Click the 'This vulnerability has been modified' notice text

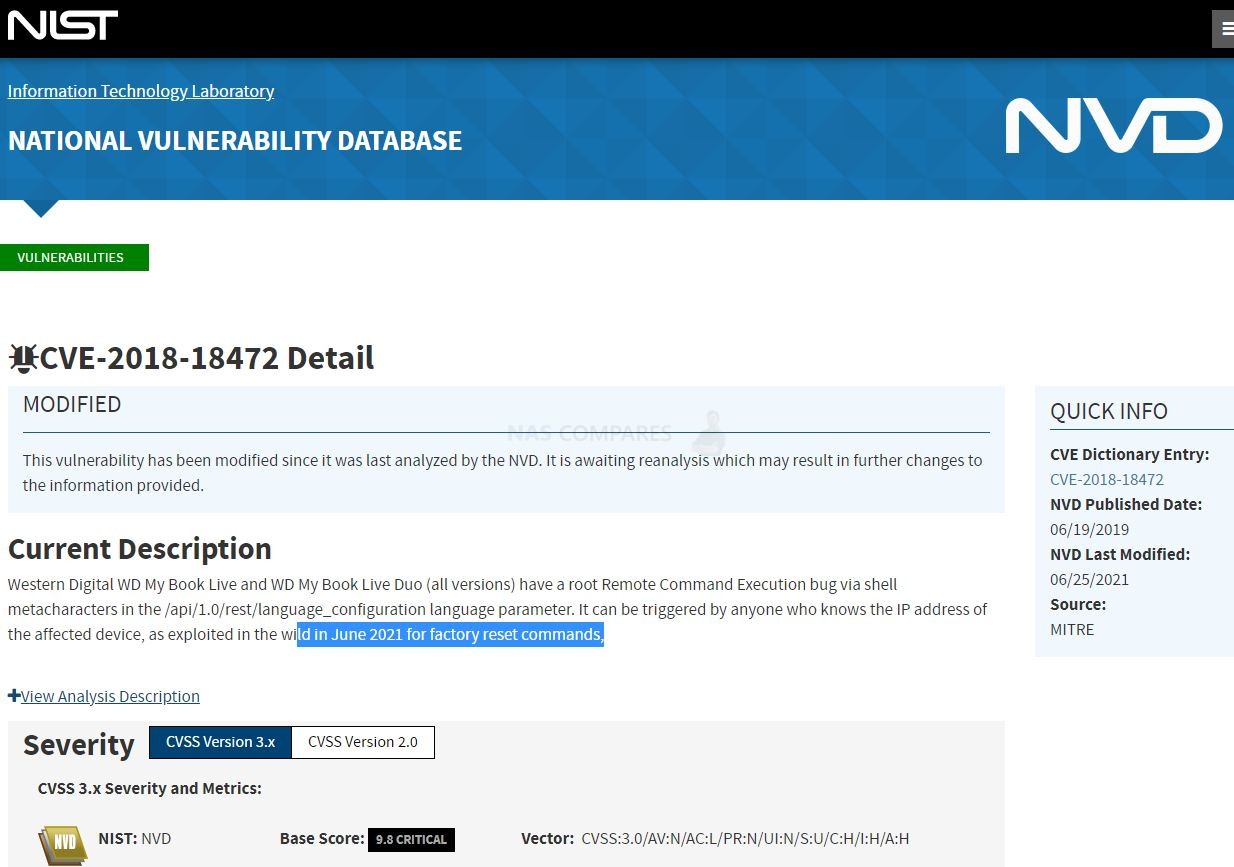click(x=503, y=473)
